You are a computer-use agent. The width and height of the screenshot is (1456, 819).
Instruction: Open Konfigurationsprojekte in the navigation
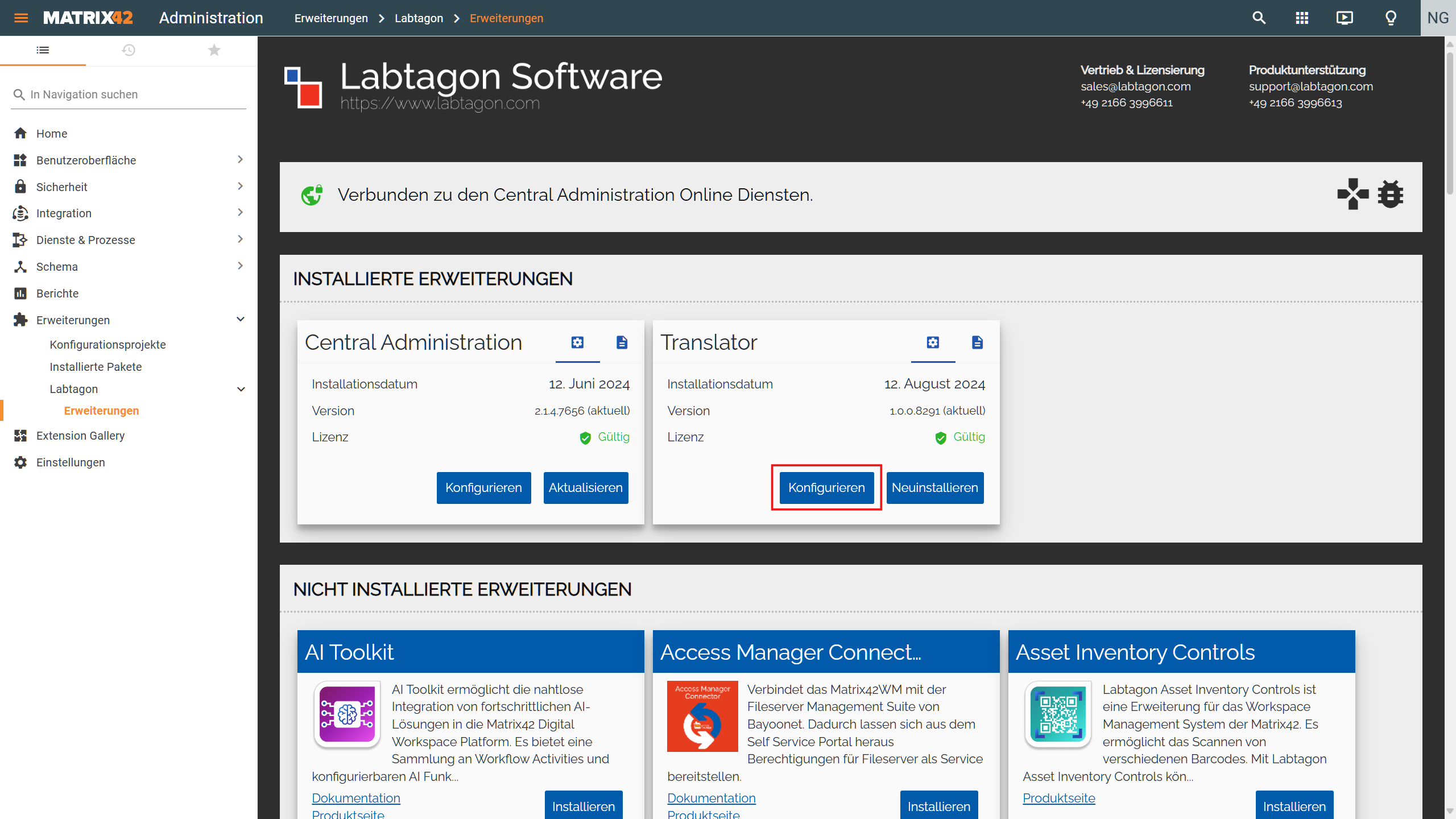[x=107, y=345]
